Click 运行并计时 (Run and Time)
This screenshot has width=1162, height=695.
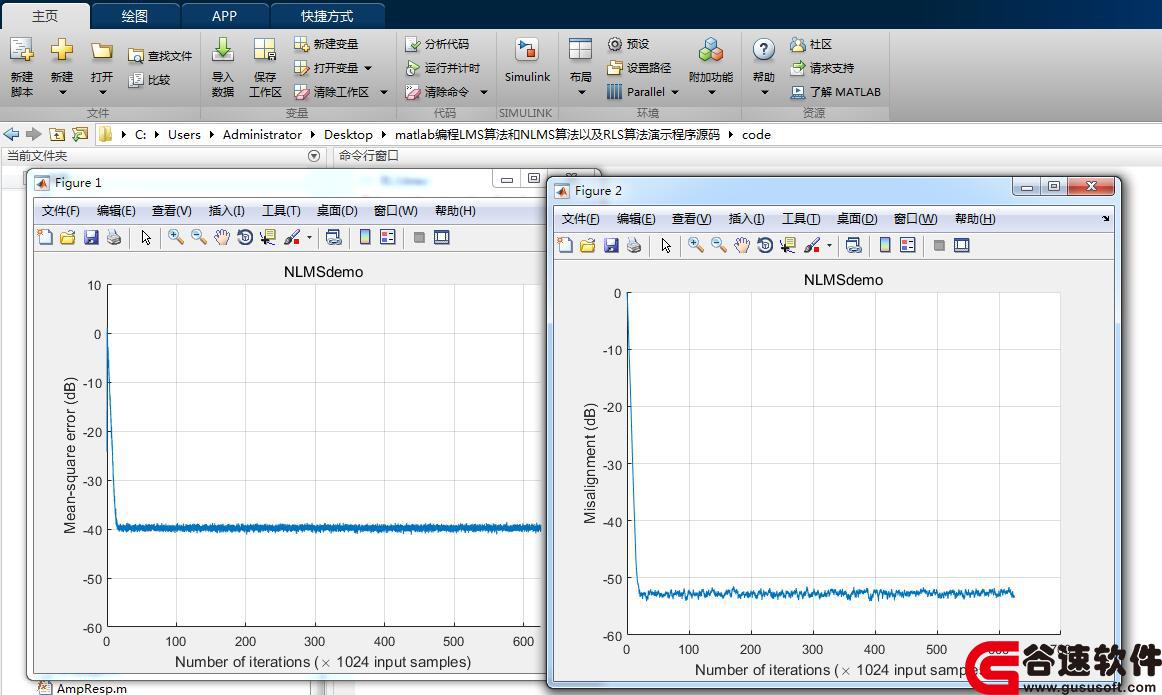pos(442,67)
